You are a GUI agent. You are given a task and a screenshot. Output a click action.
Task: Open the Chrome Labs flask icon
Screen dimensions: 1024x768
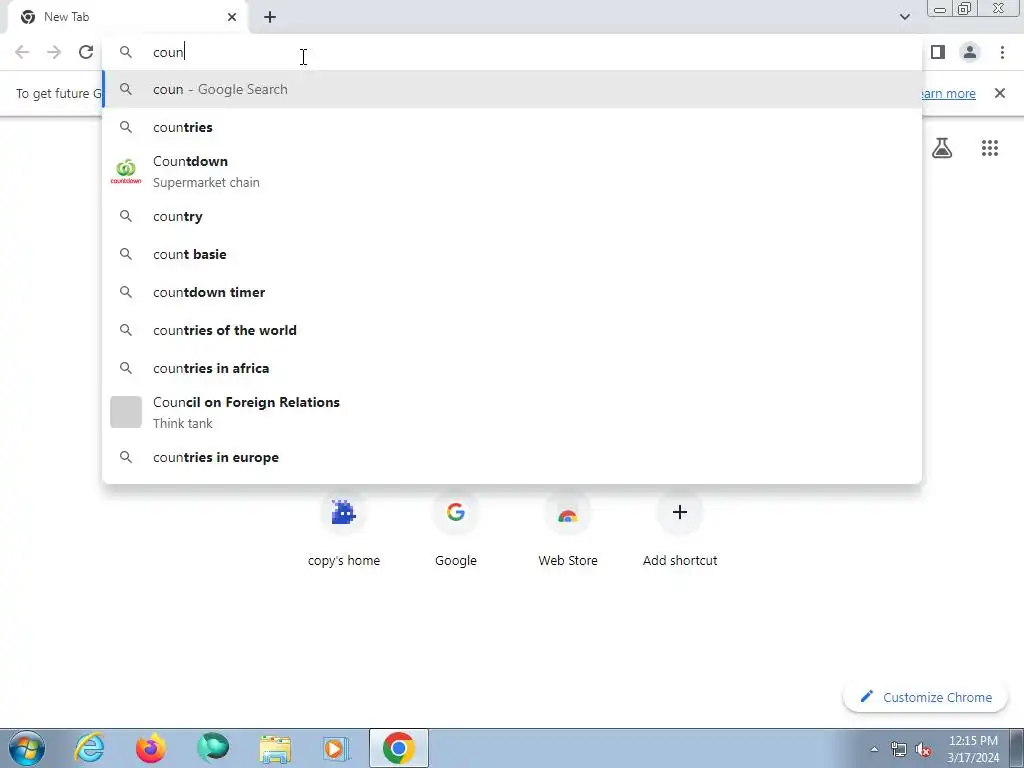coord(942,148)
